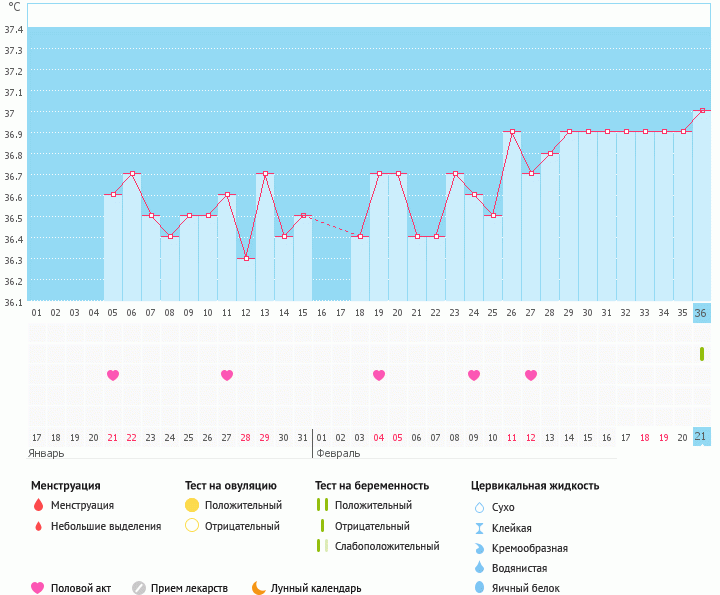Select the Клейкая cervical fluid icon

tap(479, 528)
